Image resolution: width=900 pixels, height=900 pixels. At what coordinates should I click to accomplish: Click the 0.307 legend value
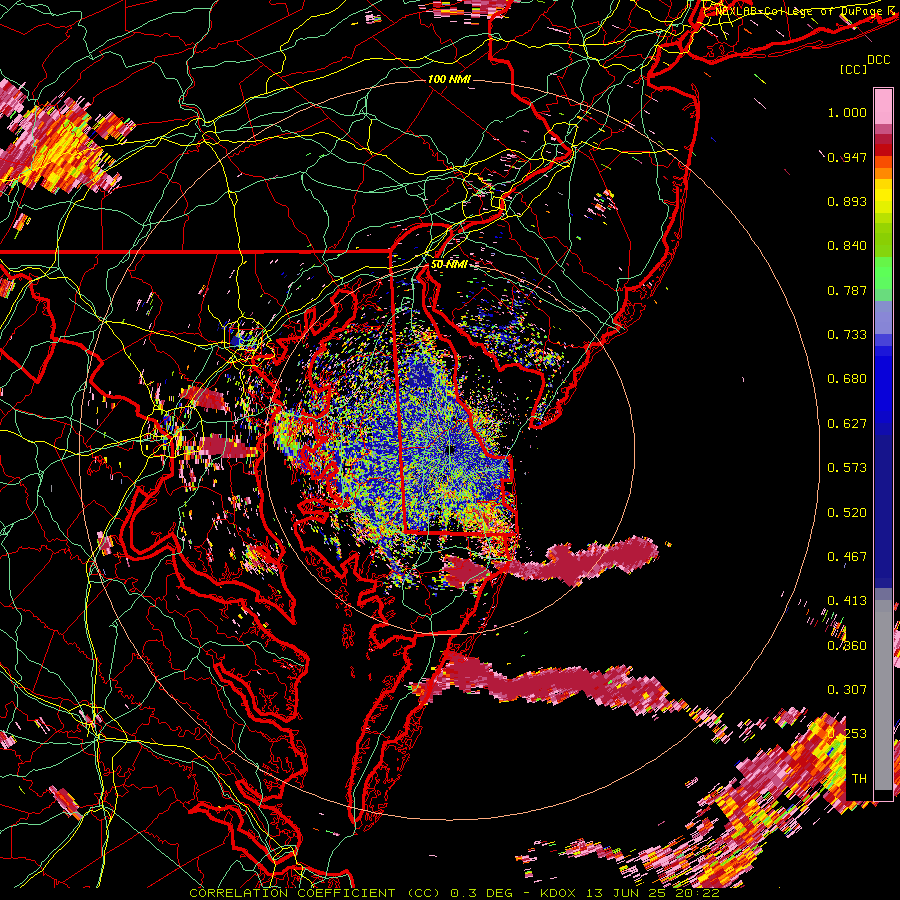pyautogui.click(x=847, y=690)
